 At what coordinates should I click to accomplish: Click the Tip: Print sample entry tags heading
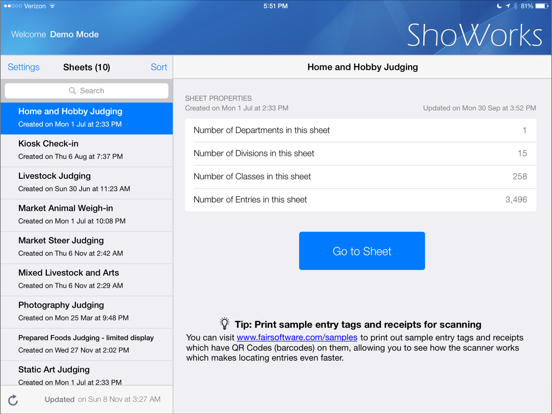[358, 324]
